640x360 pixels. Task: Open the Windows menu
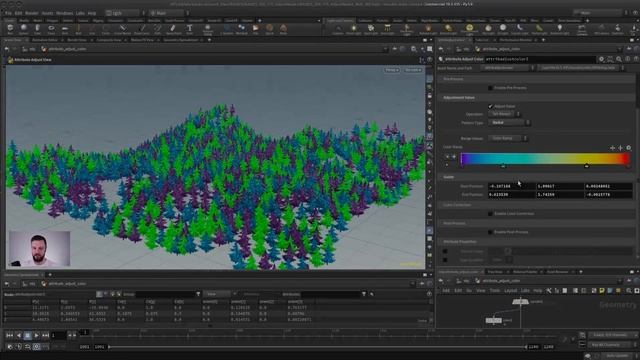pyautogui.click(x=64, y=13)
